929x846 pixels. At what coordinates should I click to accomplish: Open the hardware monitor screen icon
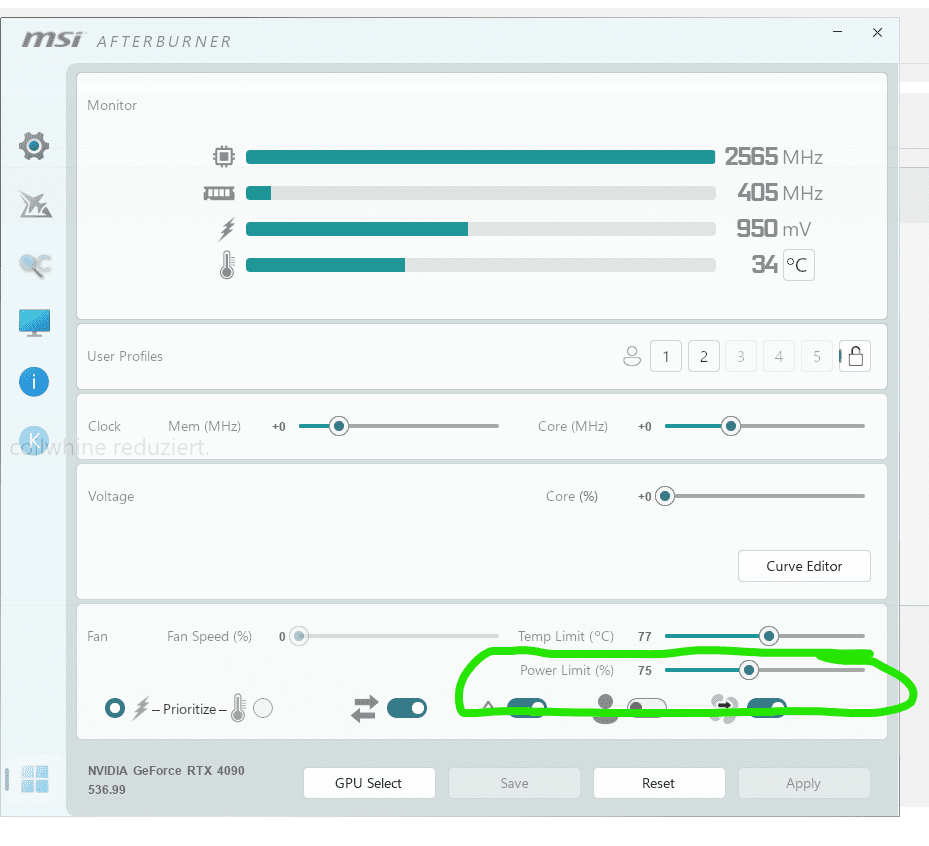34,323
